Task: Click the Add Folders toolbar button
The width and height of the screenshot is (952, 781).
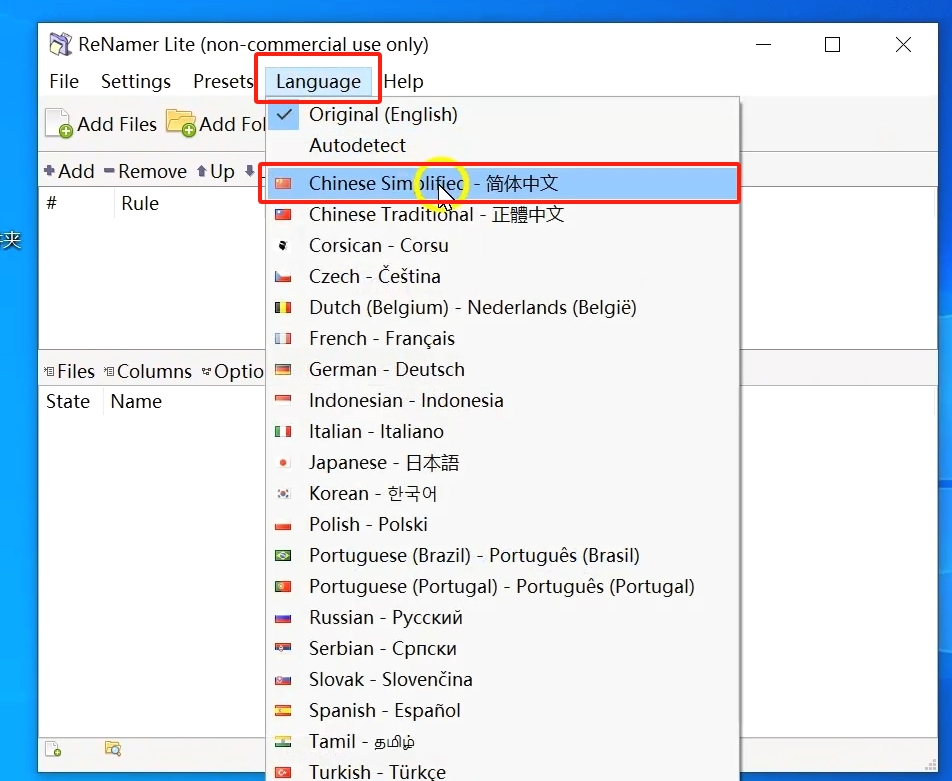Action: pyautogui.click(x=216, y=123)
